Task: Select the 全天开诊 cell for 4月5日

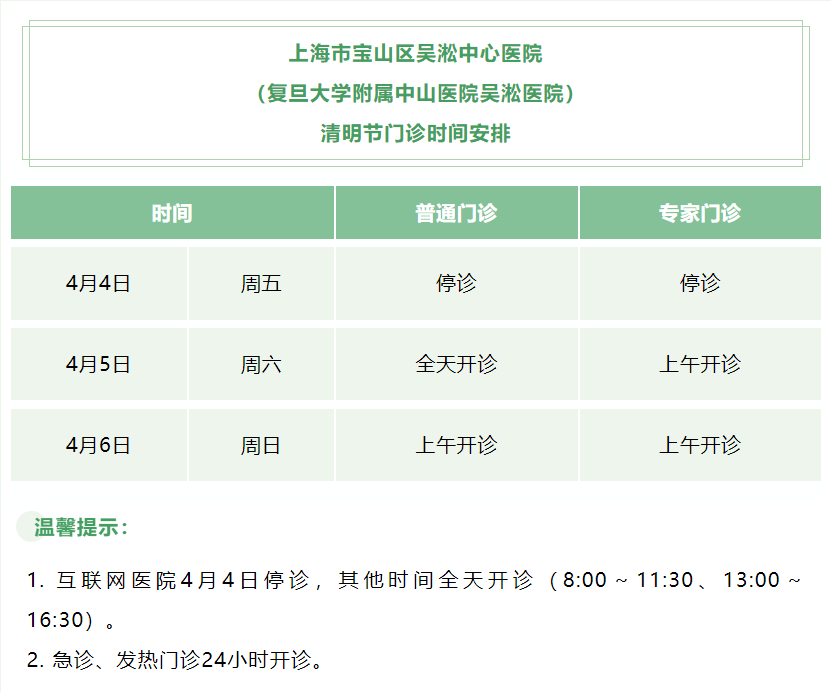Action: click(456, 364)
